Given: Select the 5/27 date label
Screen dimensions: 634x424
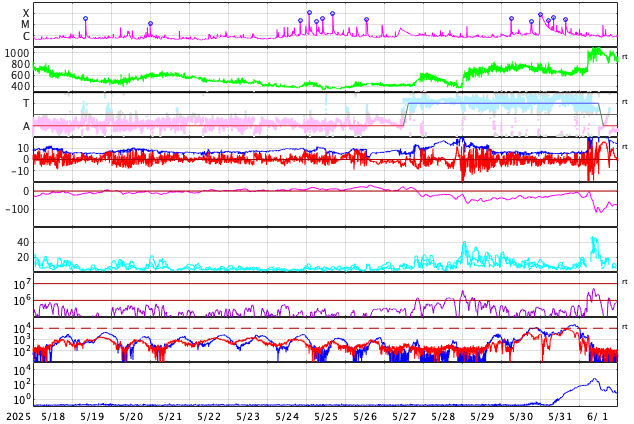Looking at the screenshot, I should click(404, 417).
